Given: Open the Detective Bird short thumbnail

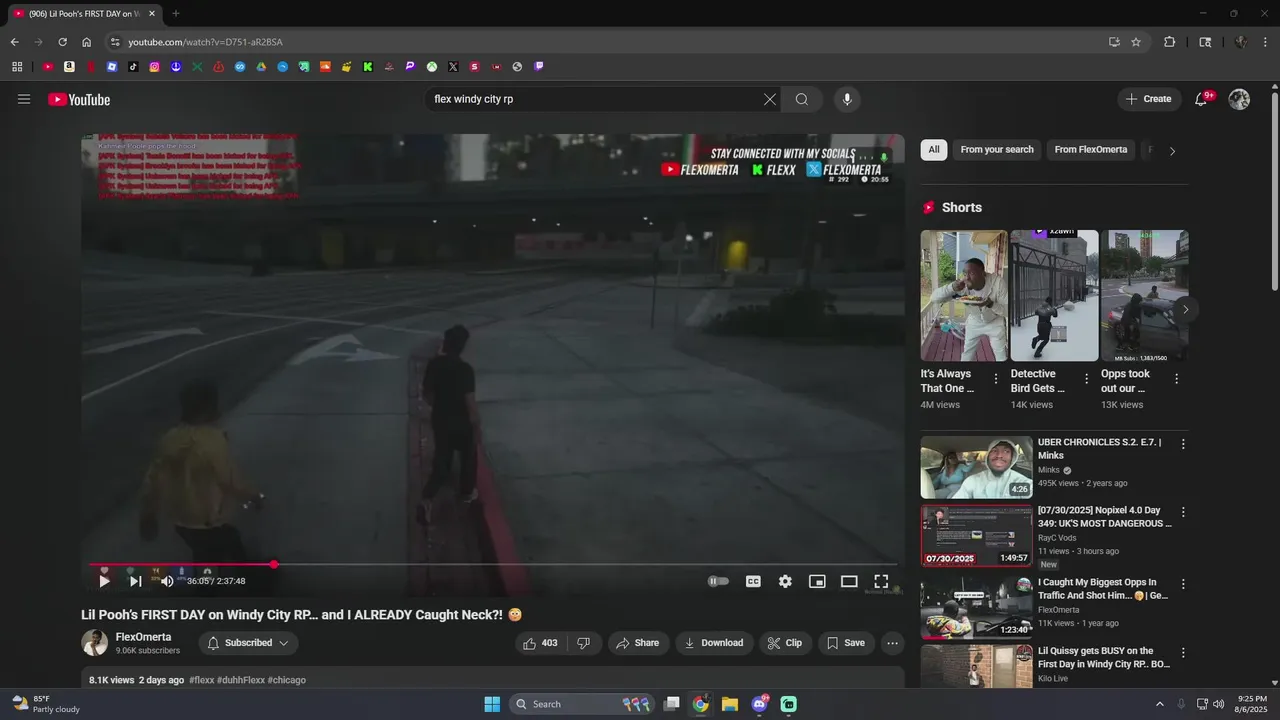Looking at the screenshot, I should click(x=1054, y=296).
